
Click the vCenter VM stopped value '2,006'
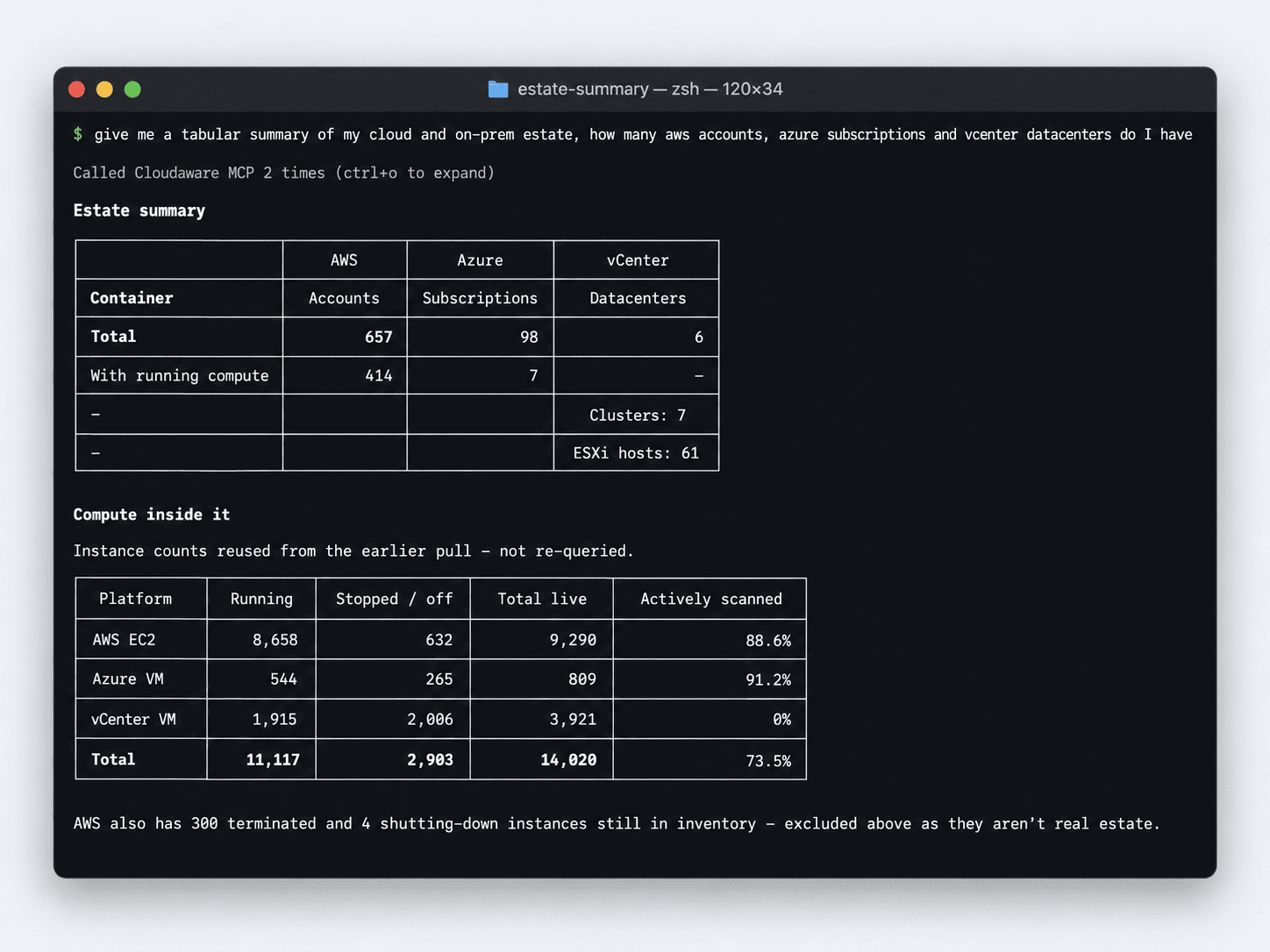[430, 720]
